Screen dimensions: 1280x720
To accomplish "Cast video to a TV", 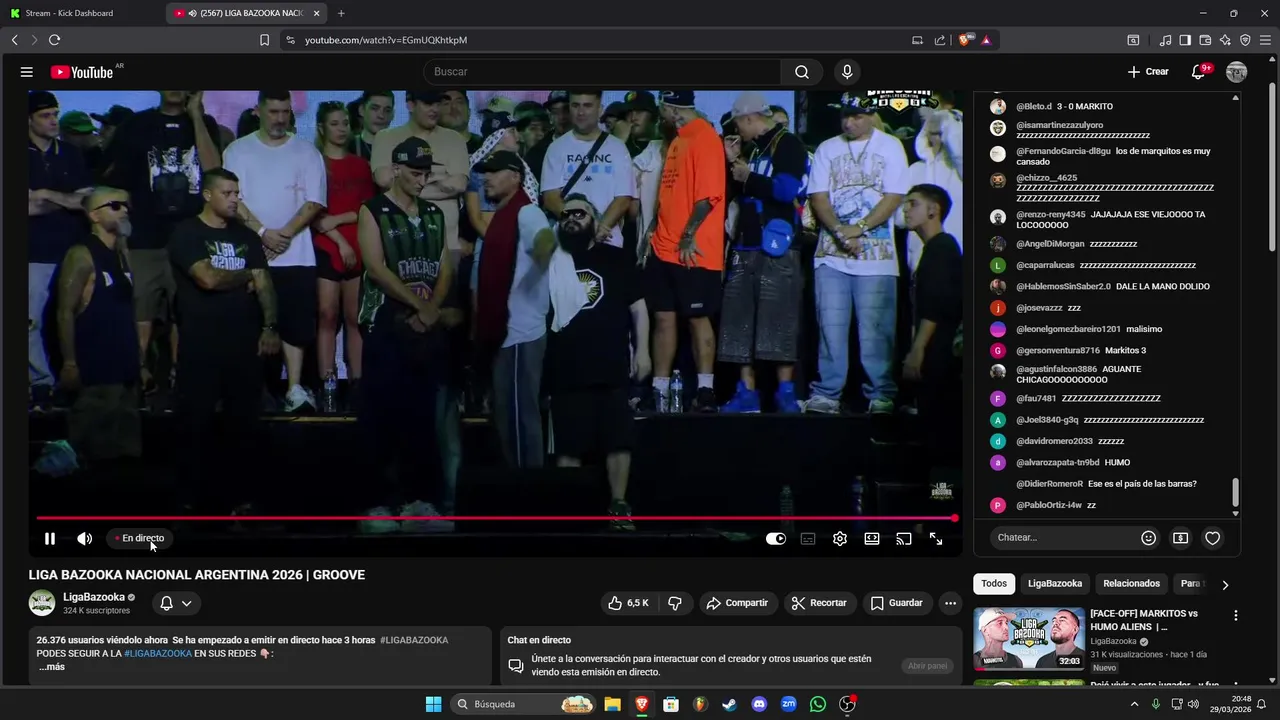I will [x=904, y=539].
